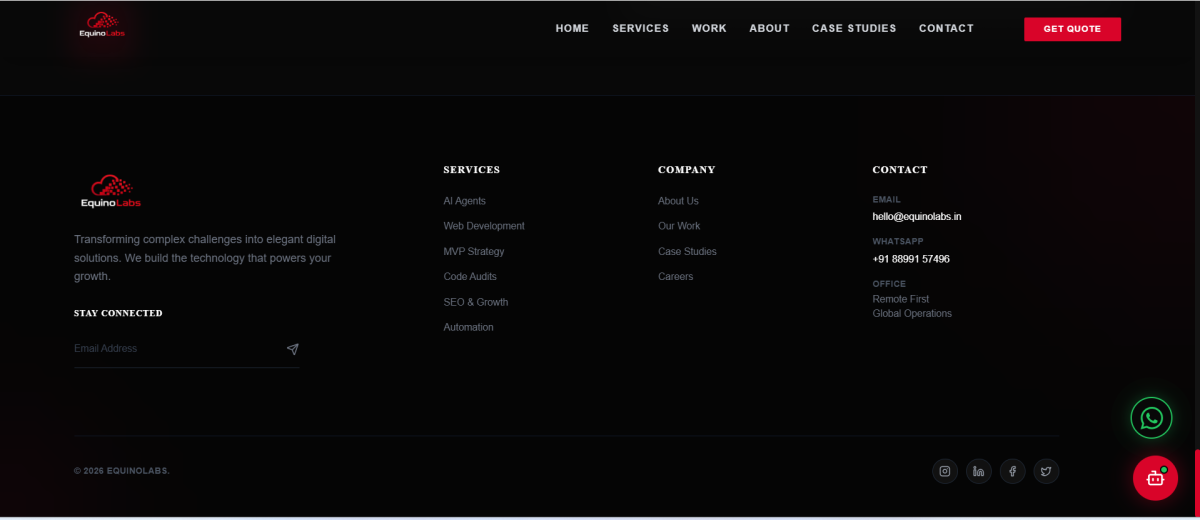Image resolution: width=1200 pixels, height=520 pixels.
Task: Click the Facebook social icon
Action: 1012,471
